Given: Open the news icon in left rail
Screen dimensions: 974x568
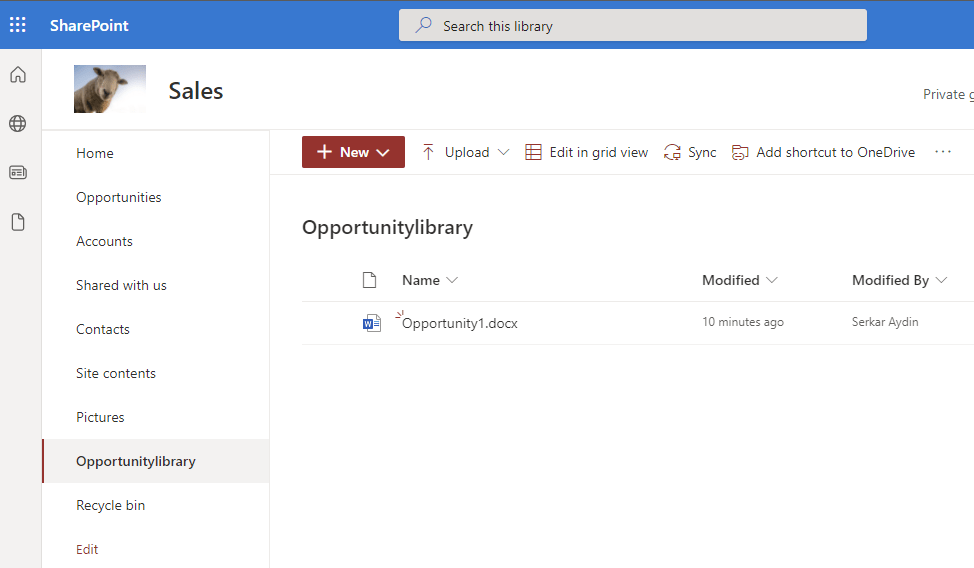Looking at the screenshot, I should tap(18, 173).
